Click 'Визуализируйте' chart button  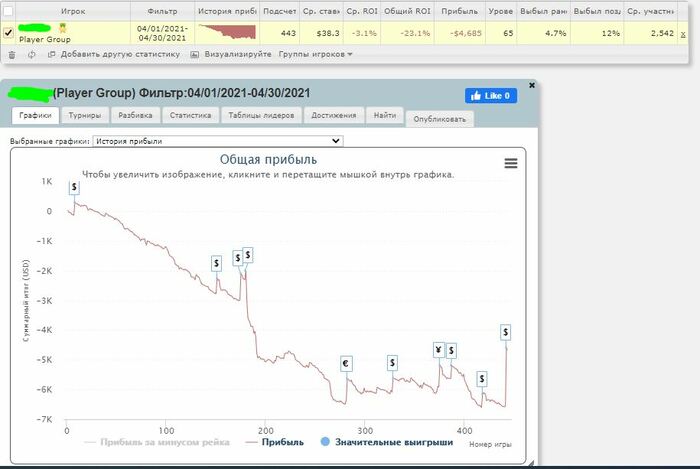tap(231, 54)
